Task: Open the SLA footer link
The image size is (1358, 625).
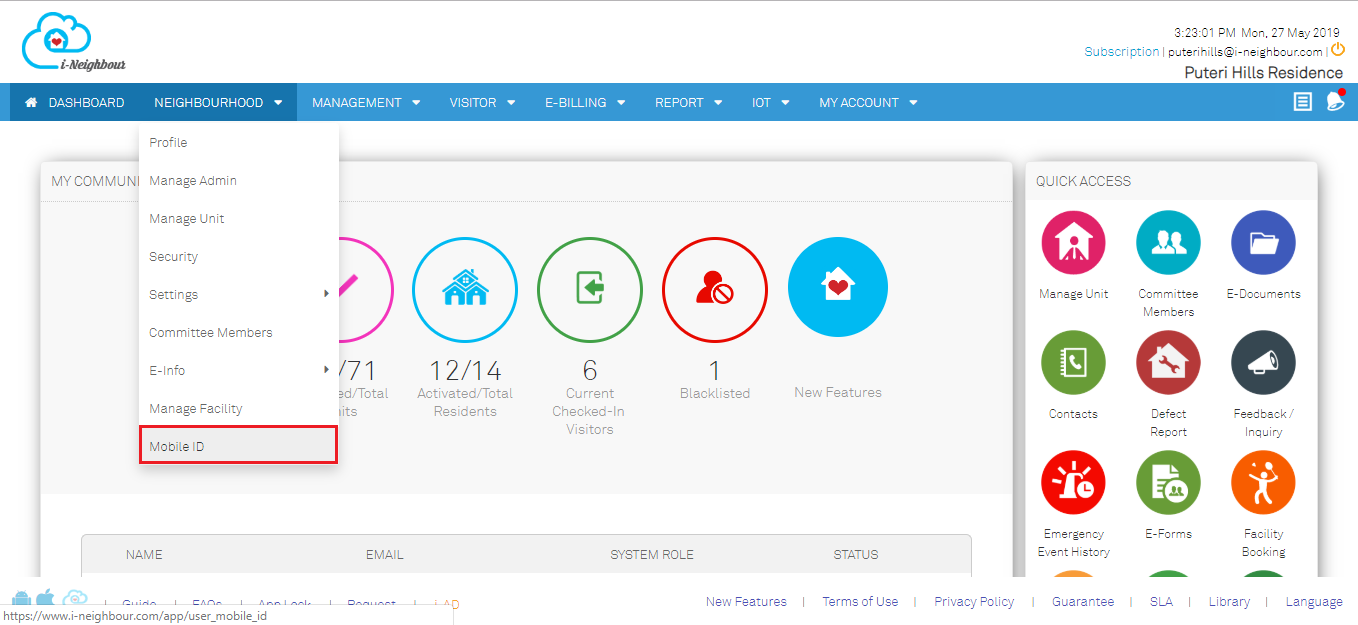Action: [x=1161, y=601]
